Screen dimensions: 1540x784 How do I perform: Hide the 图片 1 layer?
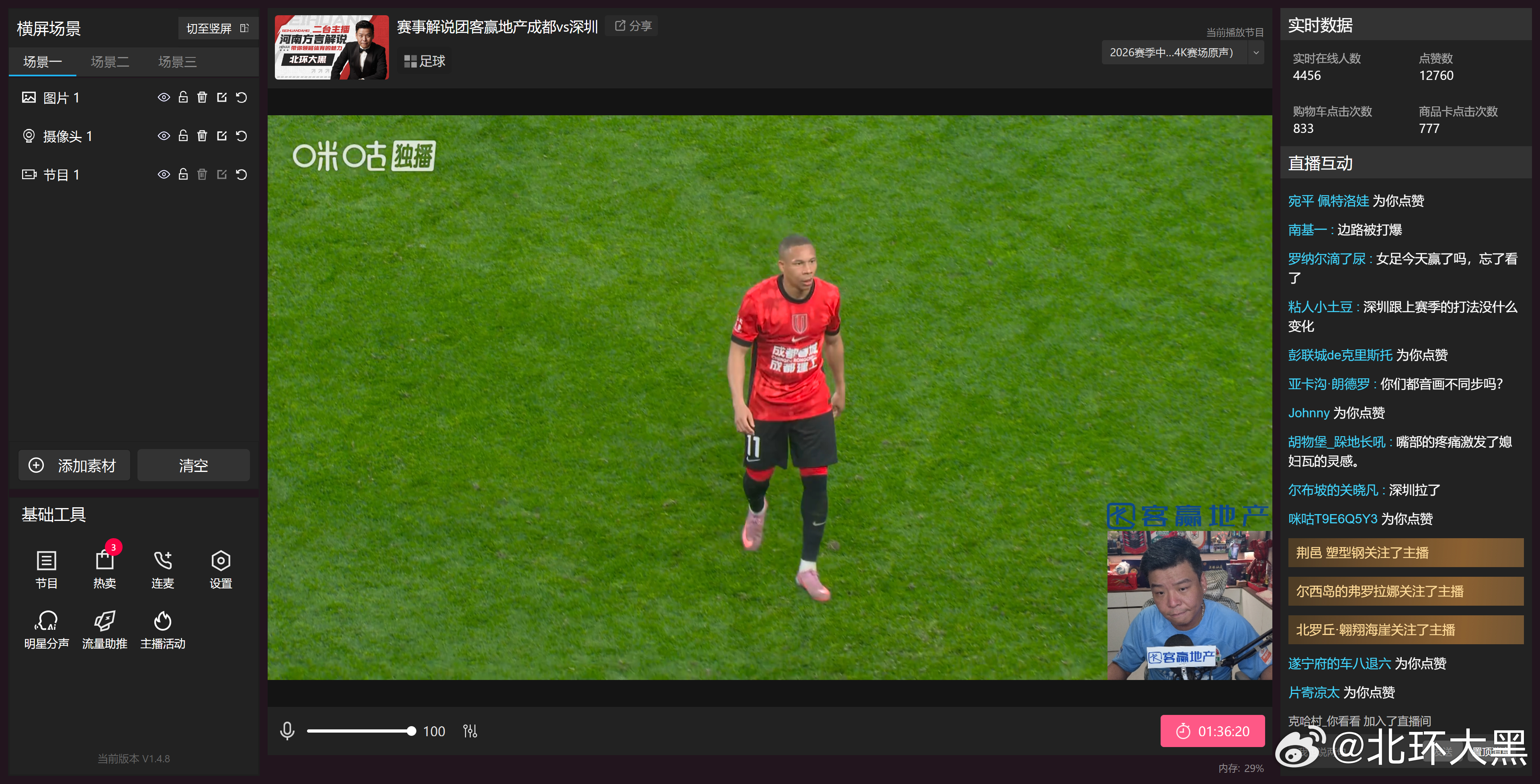[163, 98]
